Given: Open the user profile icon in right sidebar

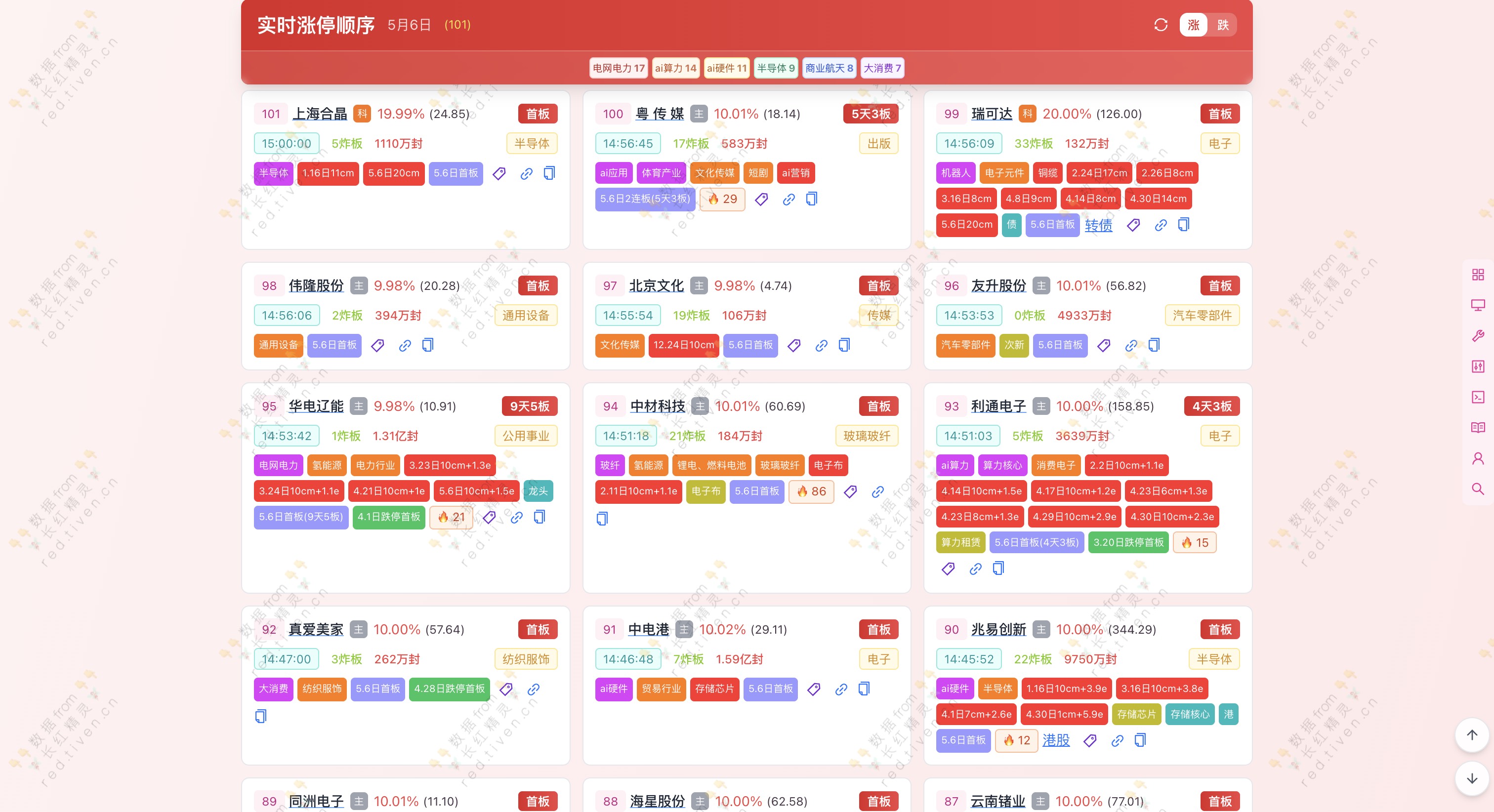Looking at the screenshot, I should [1478, 459].
